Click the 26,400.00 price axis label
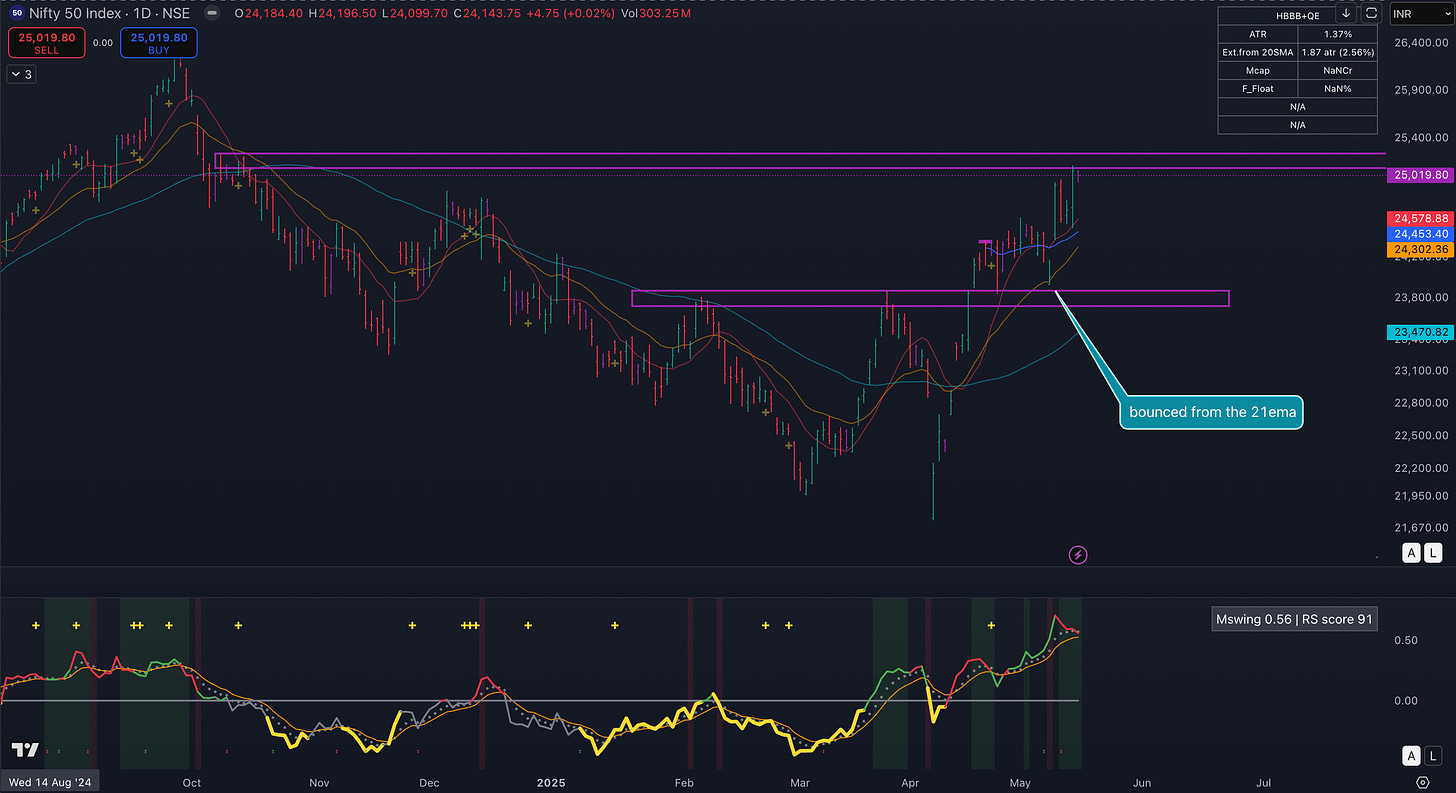Screen dimensions: 1456x793 point(1422,43)
